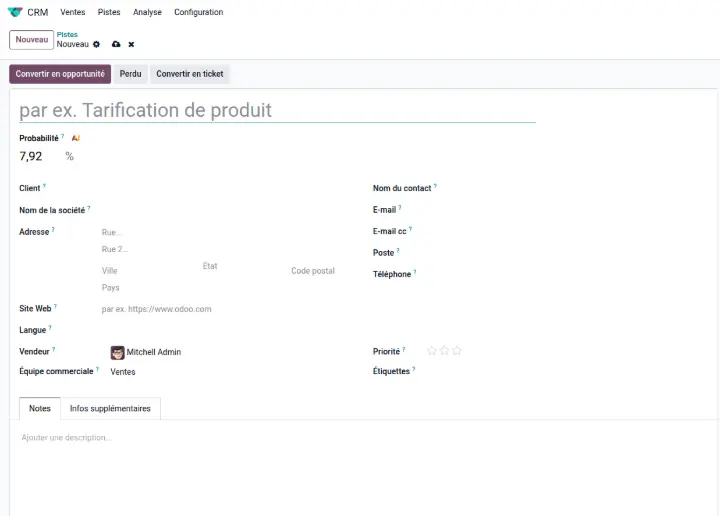Viewport: 720px width, 516px height.
Task: Set priority to the first star
Action: point(432,351)
